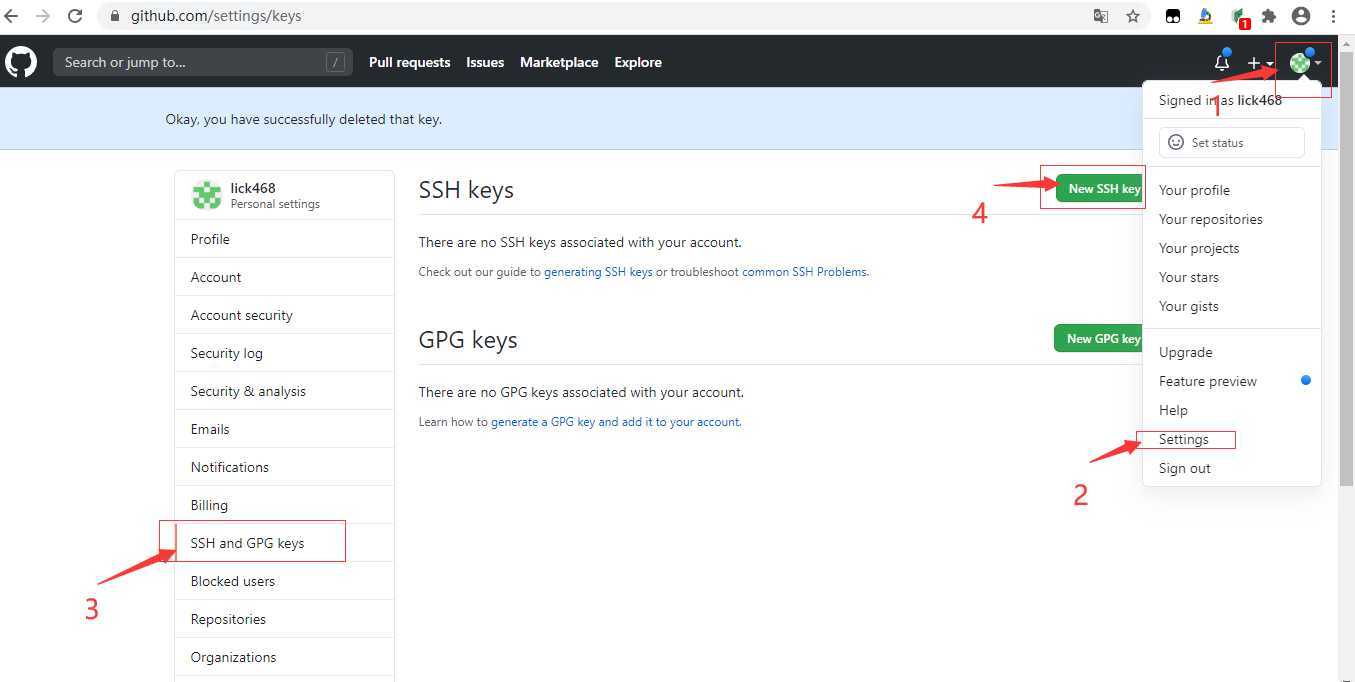Open the Chrome profile avatar icon
Screen dimensions: 1355x682
(1301, 16)
